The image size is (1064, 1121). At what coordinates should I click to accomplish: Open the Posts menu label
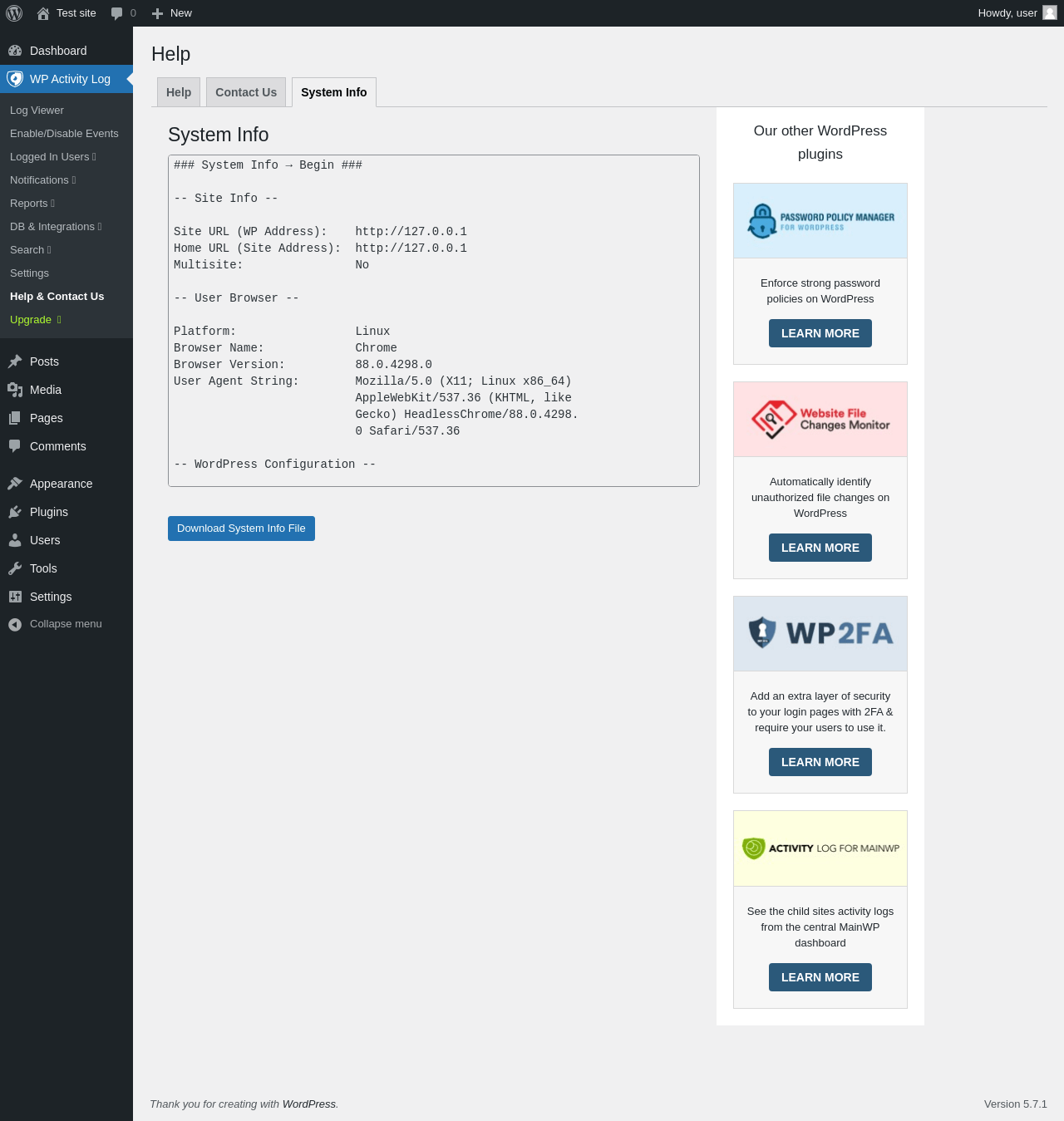tap(44, 361)
